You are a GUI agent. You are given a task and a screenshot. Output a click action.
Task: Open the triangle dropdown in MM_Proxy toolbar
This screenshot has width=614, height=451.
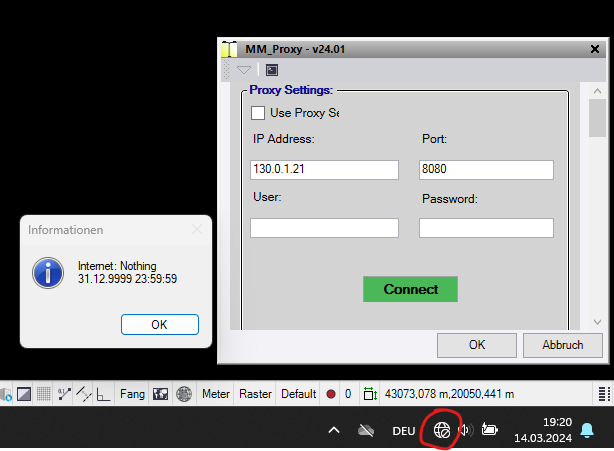244,70
